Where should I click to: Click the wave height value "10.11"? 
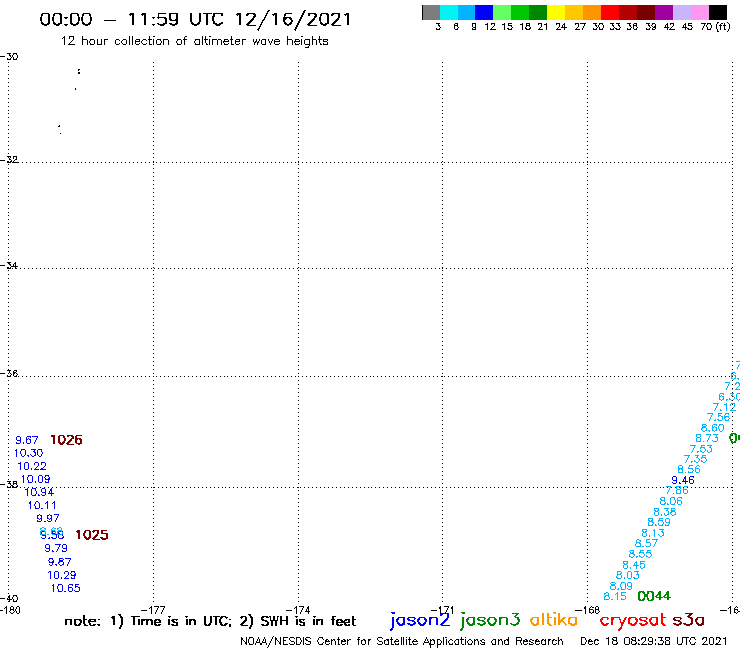click(x=42, y=506)
